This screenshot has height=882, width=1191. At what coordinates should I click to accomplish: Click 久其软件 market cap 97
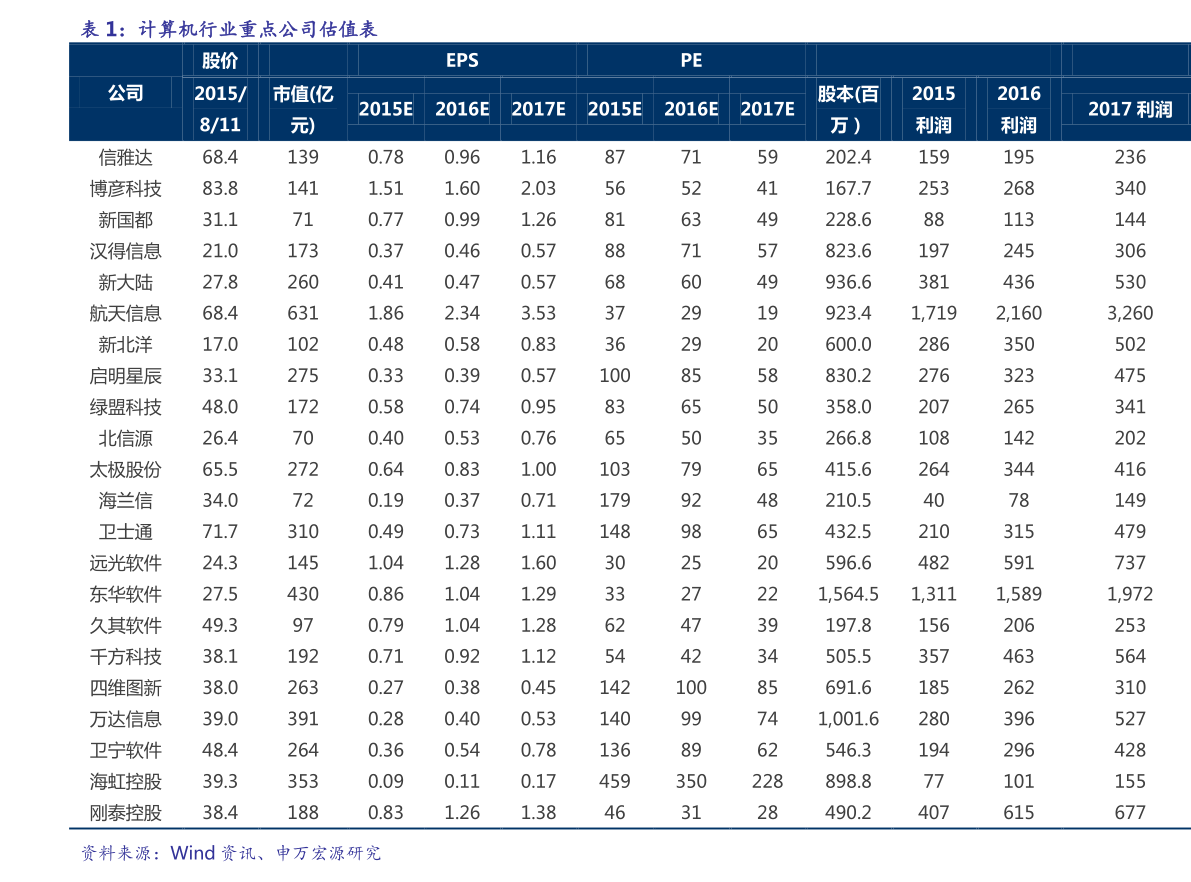(302, 625)
